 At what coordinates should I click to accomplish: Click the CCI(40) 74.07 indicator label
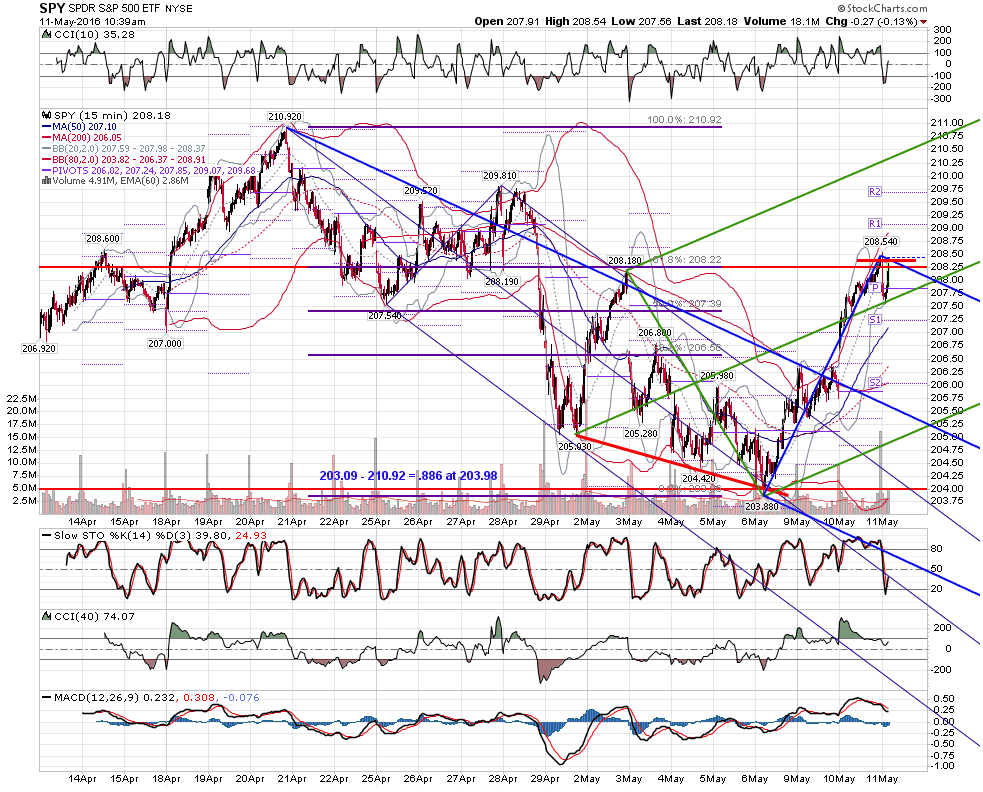tap(94, 616)
